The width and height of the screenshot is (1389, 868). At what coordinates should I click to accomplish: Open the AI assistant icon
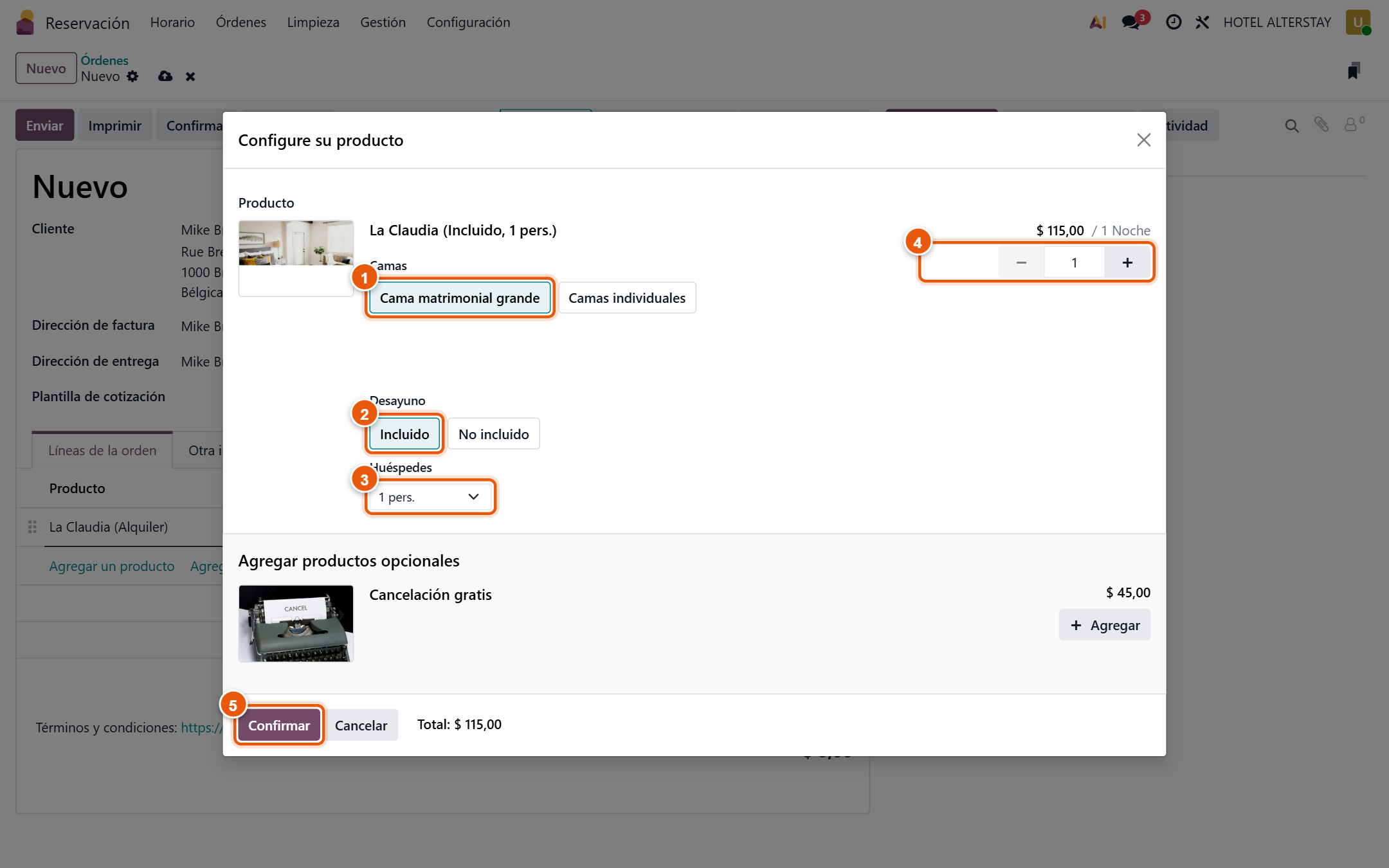(x=1098, y=23)
